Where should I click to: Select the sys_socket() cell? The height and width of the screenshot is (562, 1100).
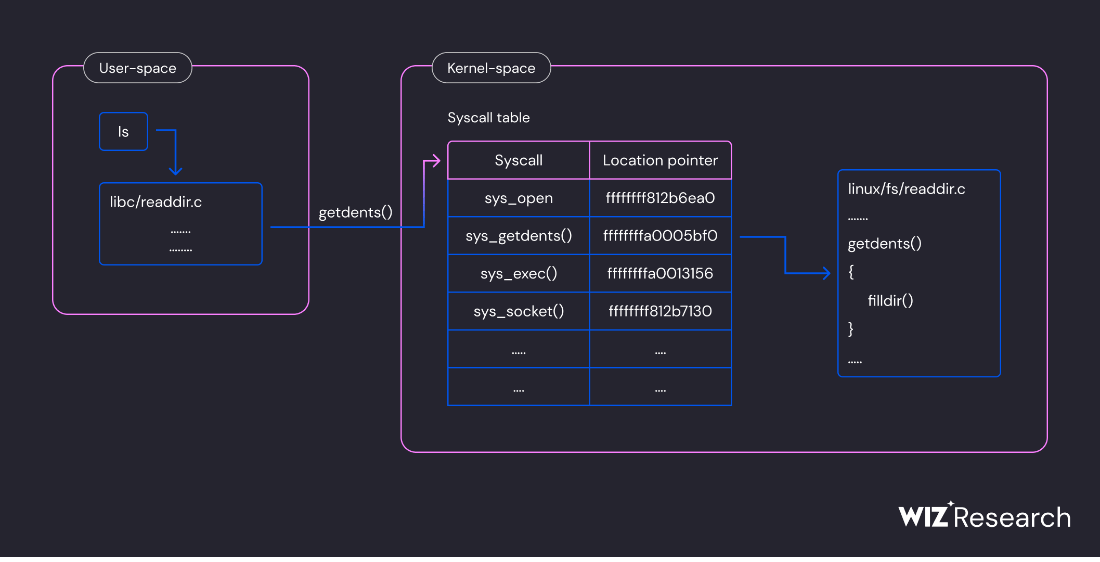coord(518,312)
